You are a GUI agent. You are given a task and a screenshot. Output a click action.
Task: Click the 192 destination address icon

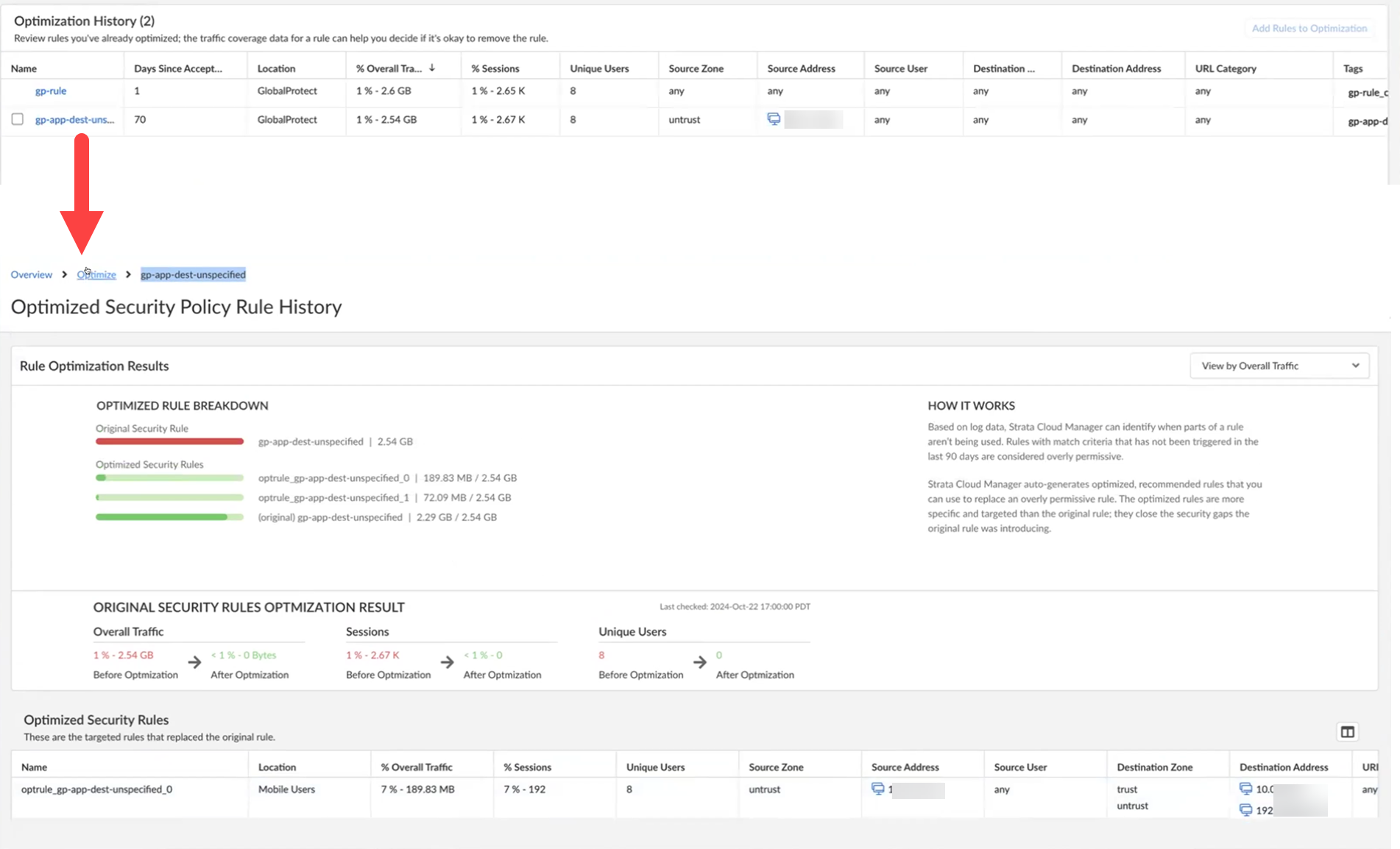[1245, 810]
